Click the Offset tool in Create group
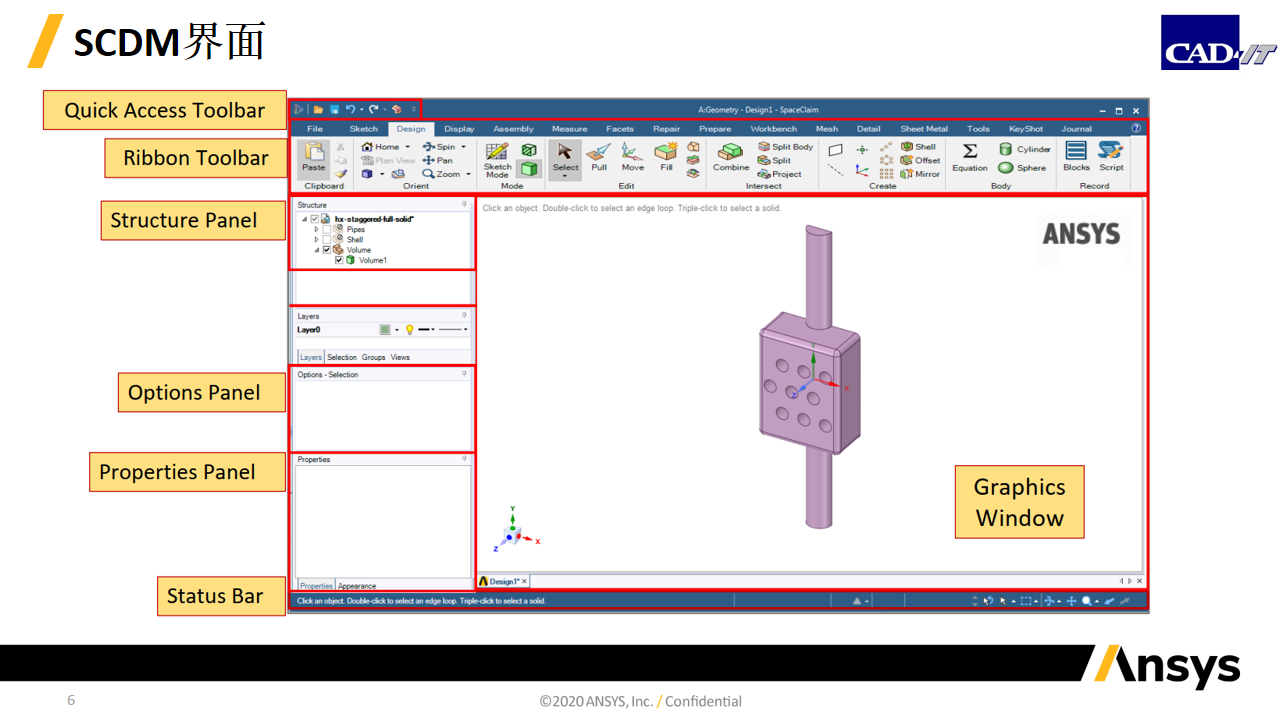The width and height of the screenshot is (1280, 720). pos(920,160)
